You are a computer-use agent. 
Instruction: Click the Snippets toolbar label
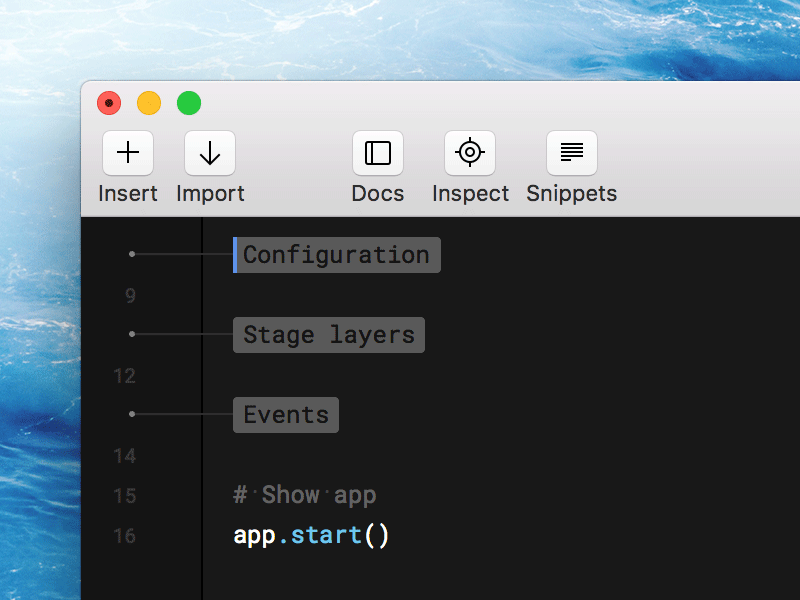(571, 193)
